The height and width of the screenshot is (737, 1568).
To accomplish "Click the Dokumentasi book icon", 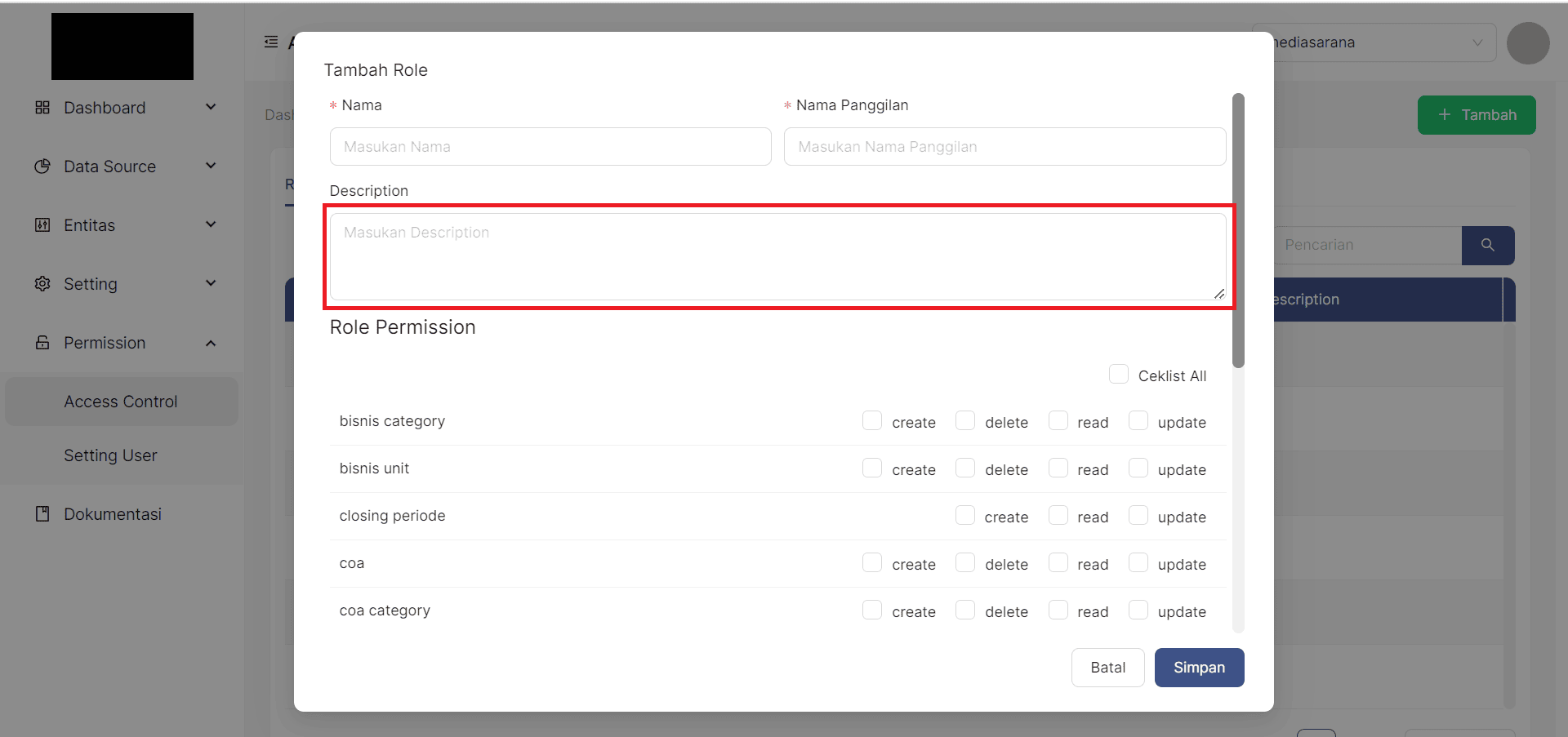I will click(x=42, y=514).
